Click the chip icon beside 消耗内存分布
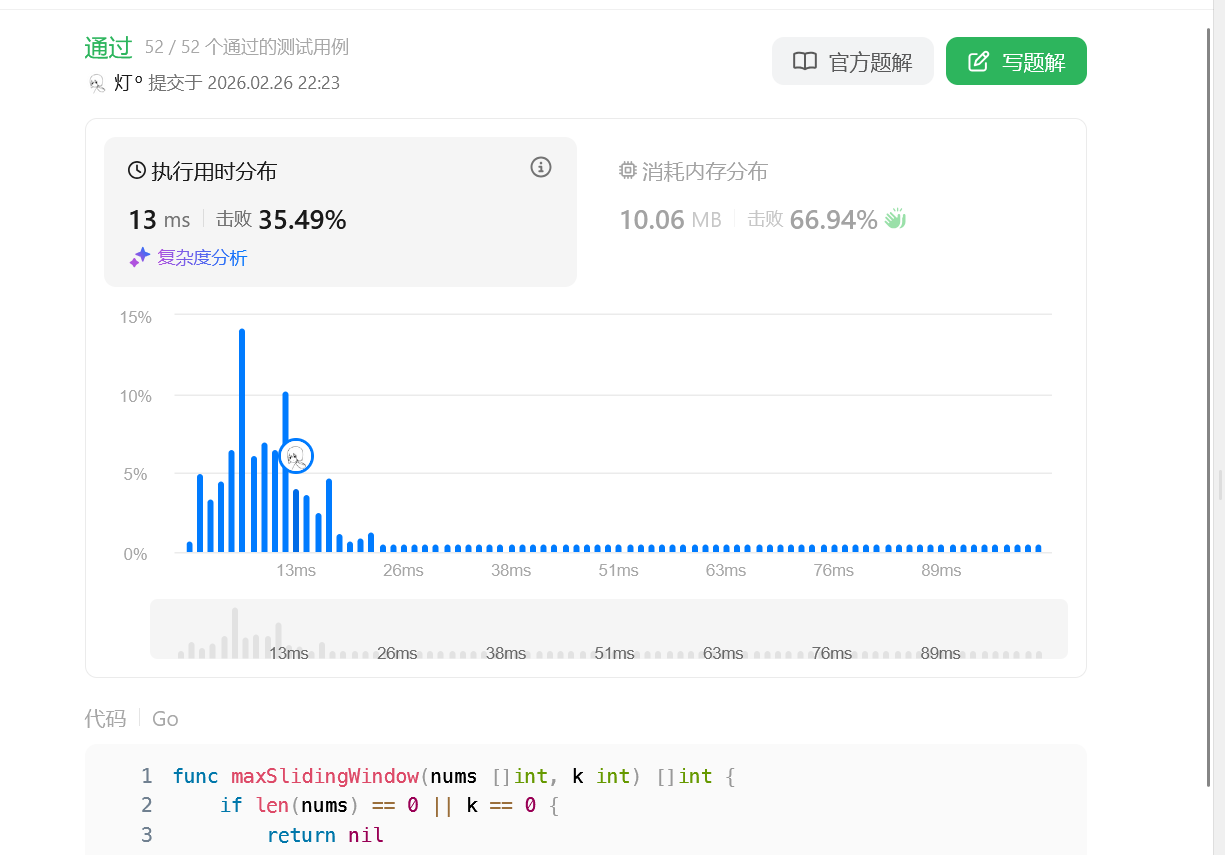The width and height of the screenshot is (1225, 855). pos(628,171)
